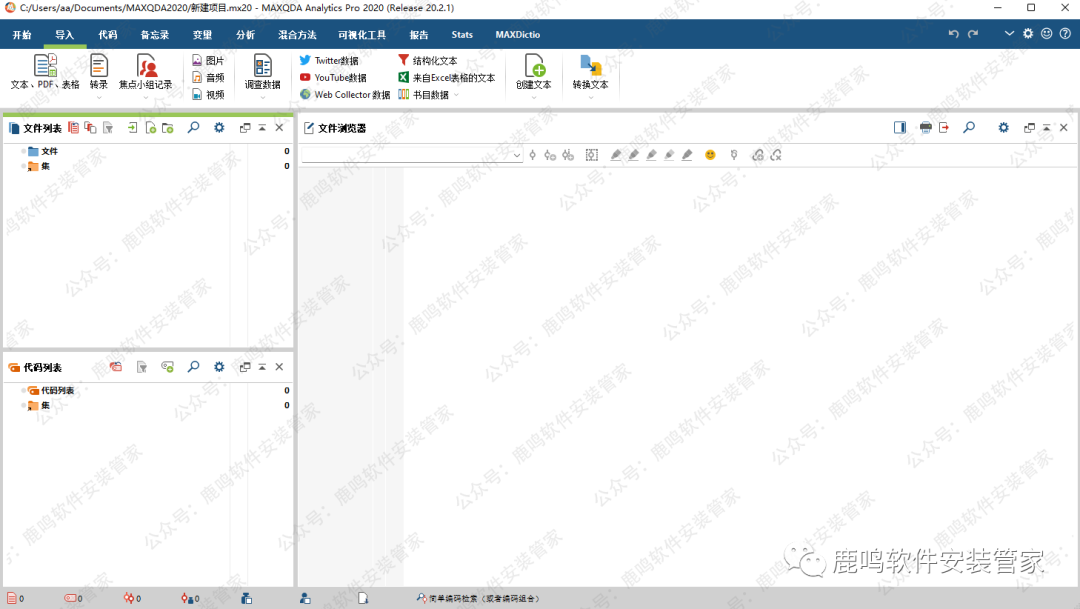The width and height of the screenshot is (1080, 609).
Task: Click the 转换文本 icon
Action: [x=590, y=67]
